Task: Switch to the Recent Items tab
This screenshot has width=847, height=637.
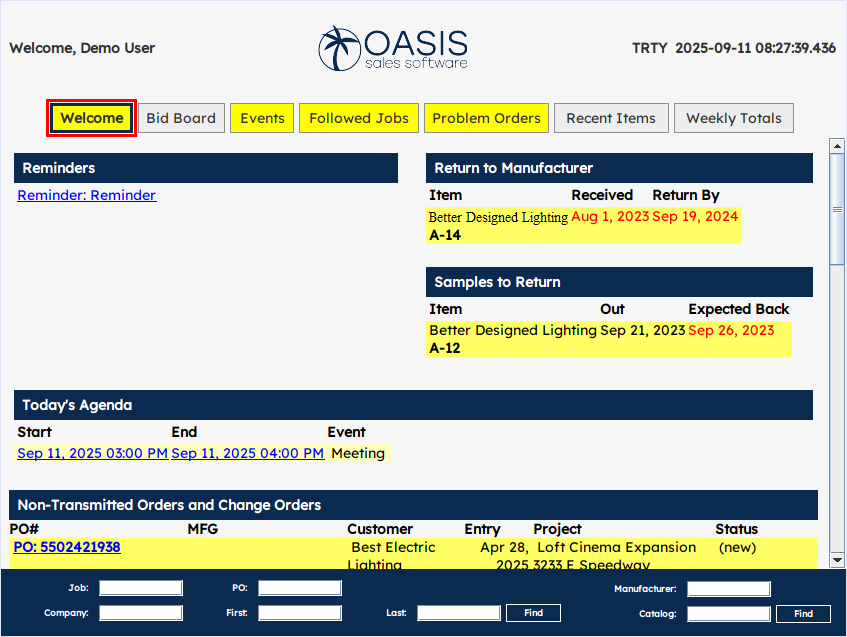Action: click(x=611, y=117)
